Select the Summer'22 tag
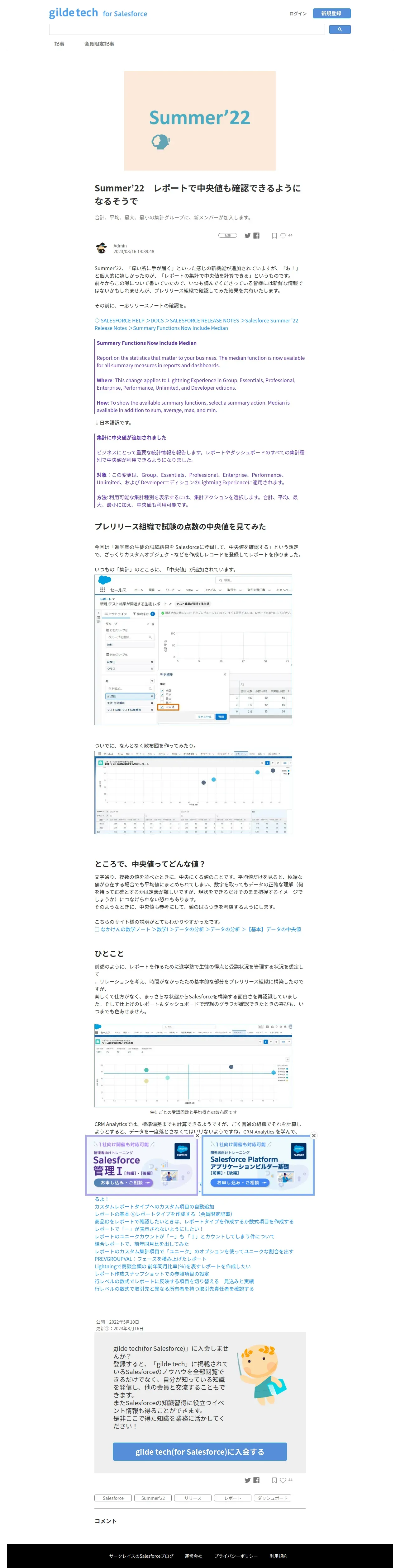Screen dimensions: 400x1568 coord(153,1498)
